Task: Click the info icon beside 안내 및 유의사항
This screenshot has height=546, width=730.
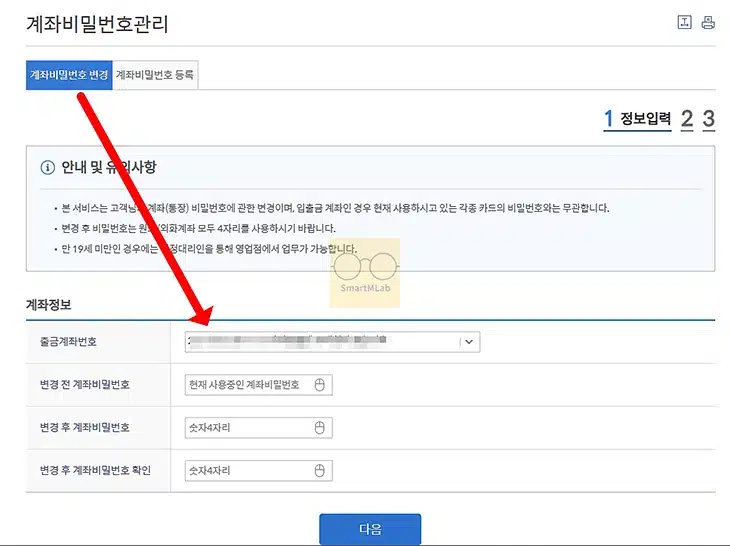Action: pos(46,168)
